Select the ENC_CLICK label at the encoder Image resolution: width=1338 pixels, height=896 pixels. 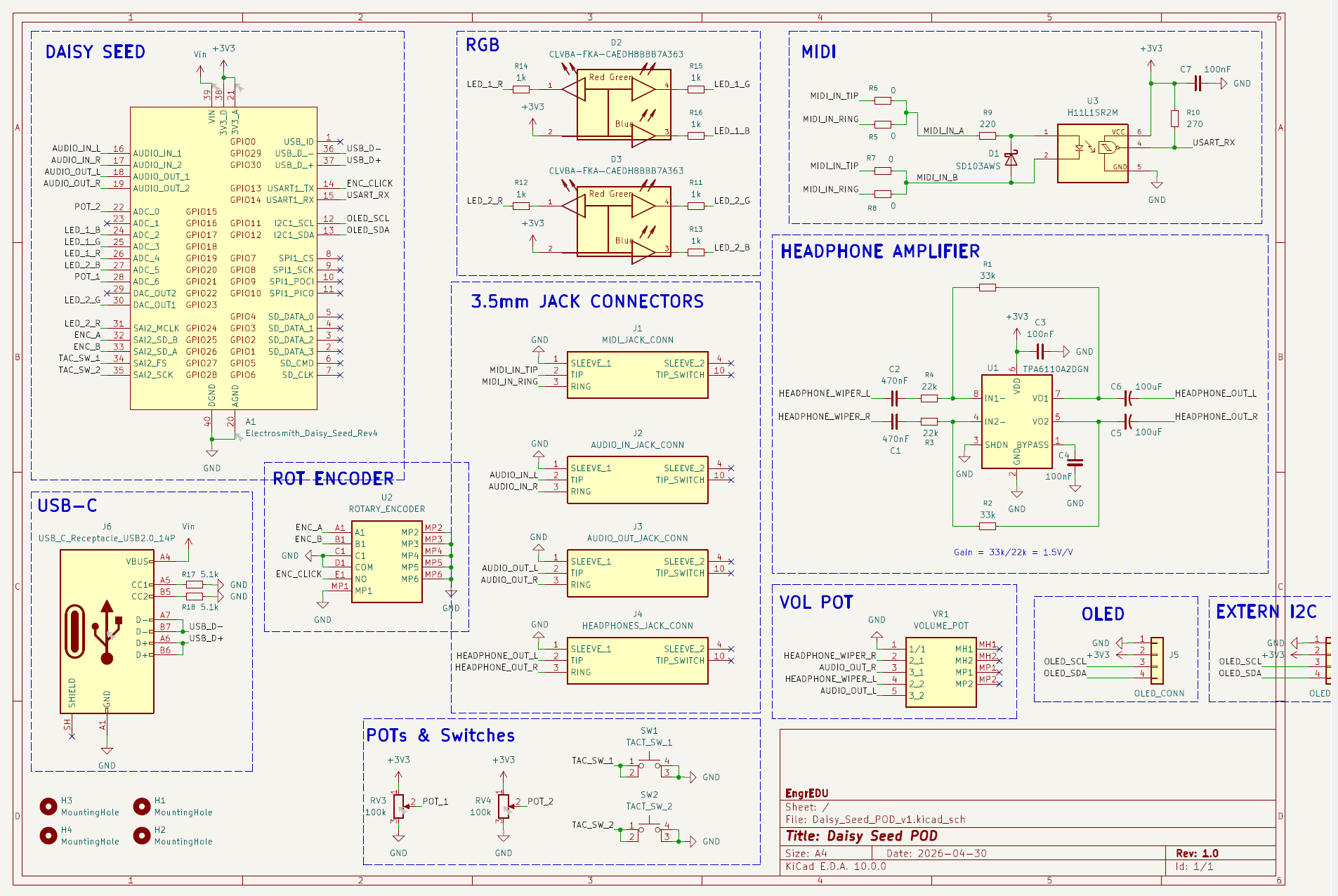tap(299, 574)
